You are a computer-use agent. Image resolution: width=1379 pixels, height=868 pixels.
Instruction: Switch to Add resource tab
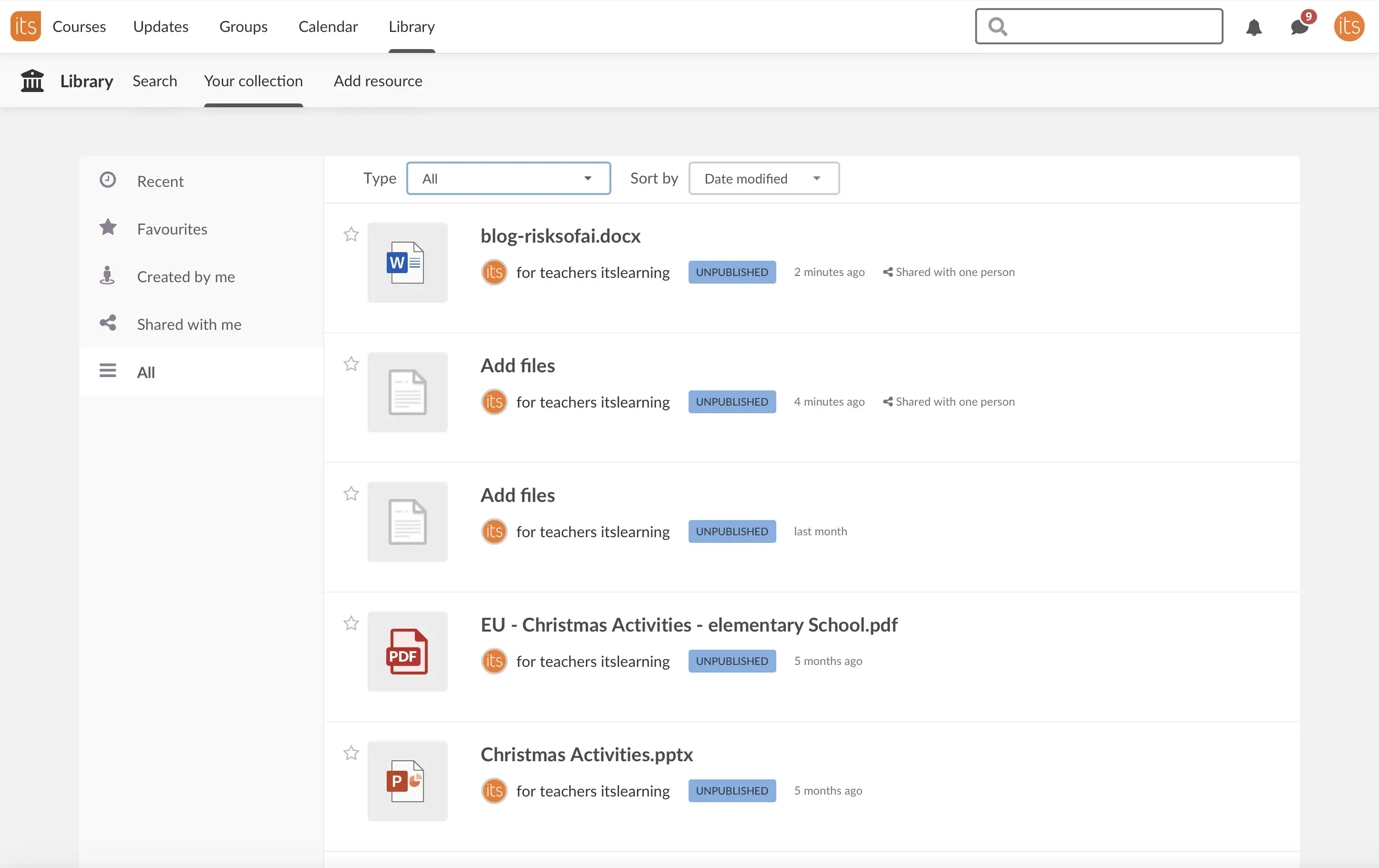click(x=378, y=82)
